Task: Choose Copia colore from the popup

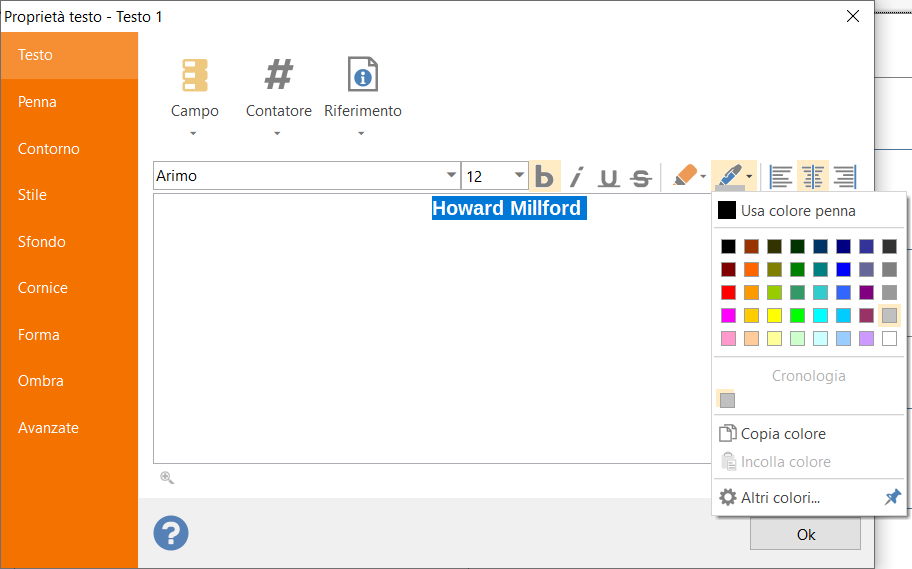Action: pyautogui.click(x=809, y=433)
